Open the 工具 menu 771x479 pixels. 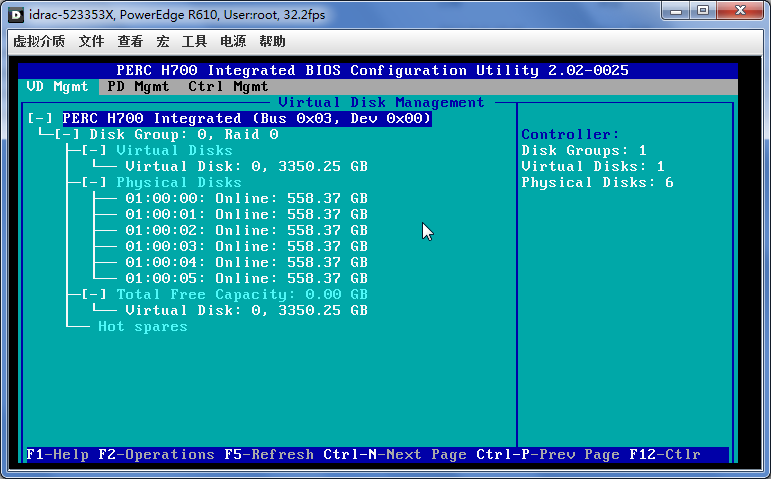click(194, 41)
